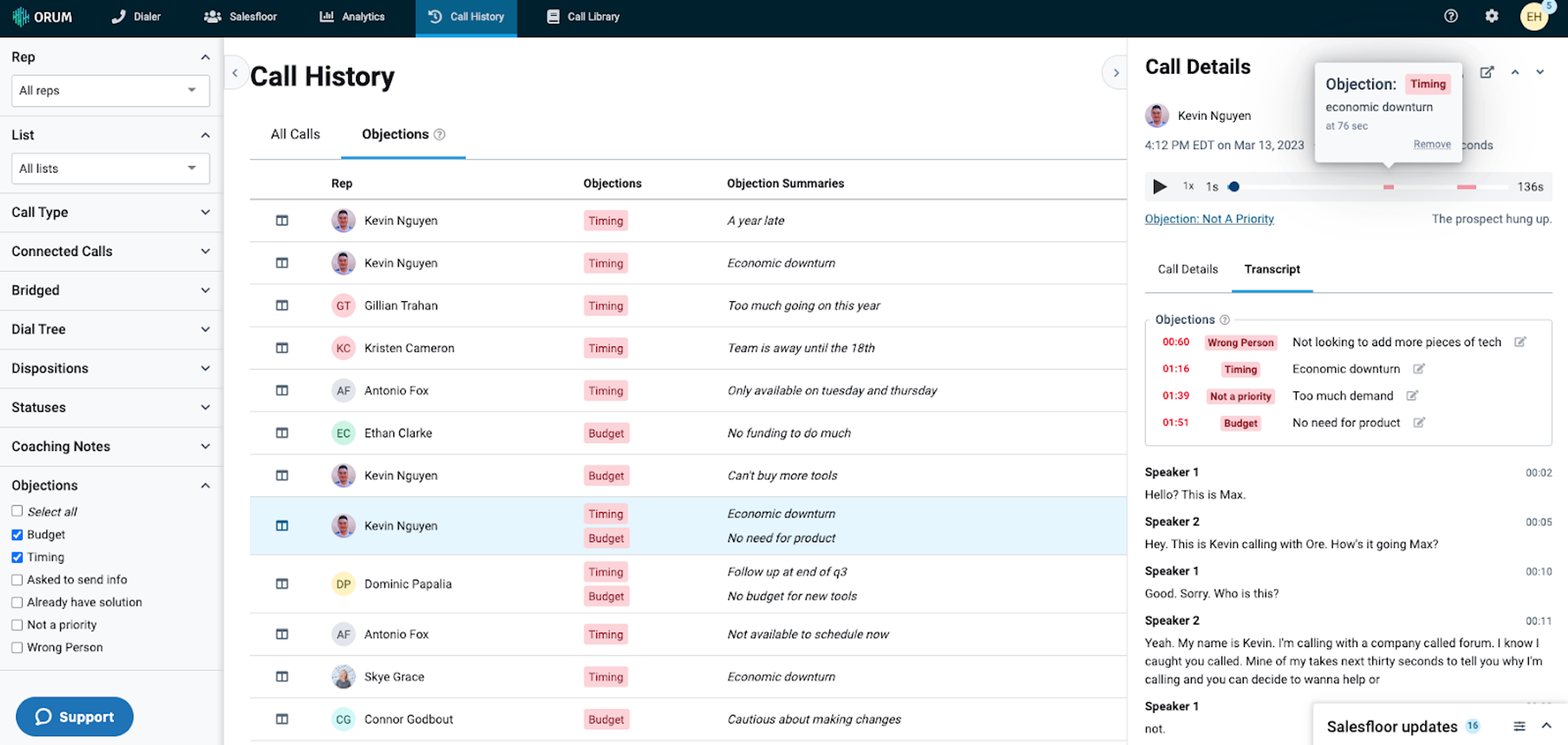This screenshot has height=745, width=1568.
Task: Click the Support button
Action: 74,716
